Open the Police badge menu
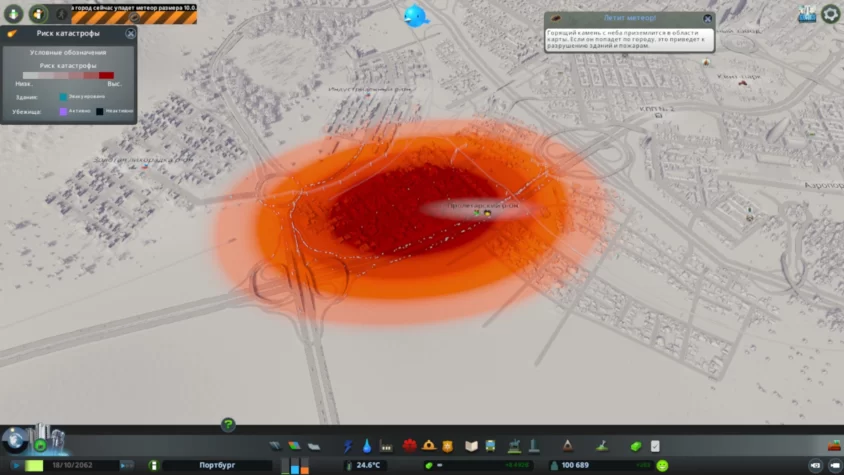This screenshot has height=475, width=844. 447,446
